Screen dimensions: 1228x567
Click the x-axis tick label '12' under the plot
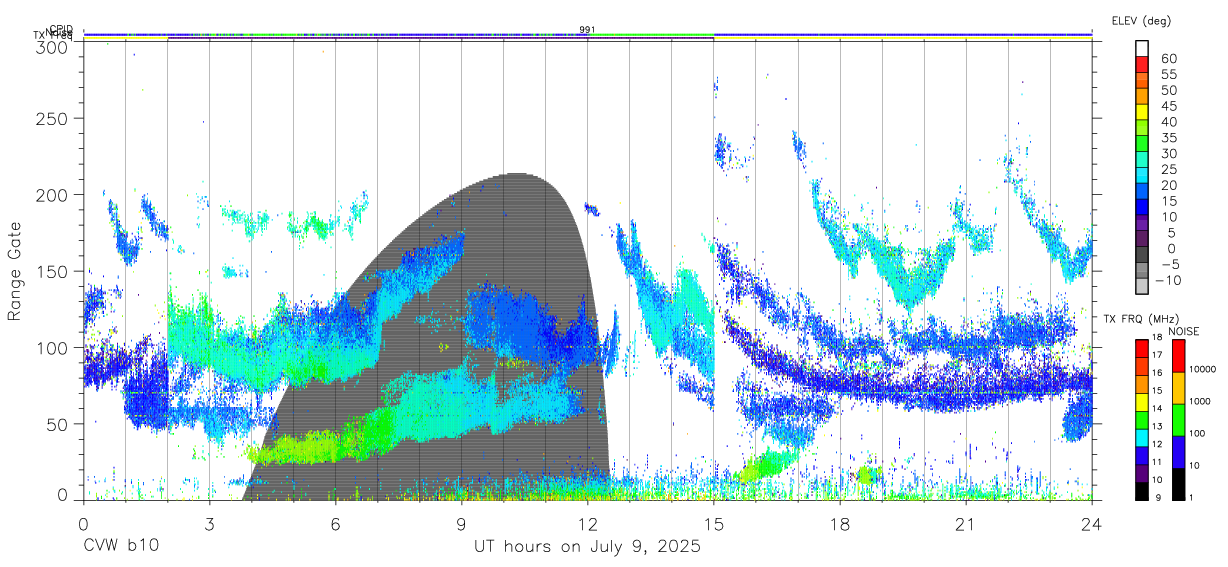point(587,524)
